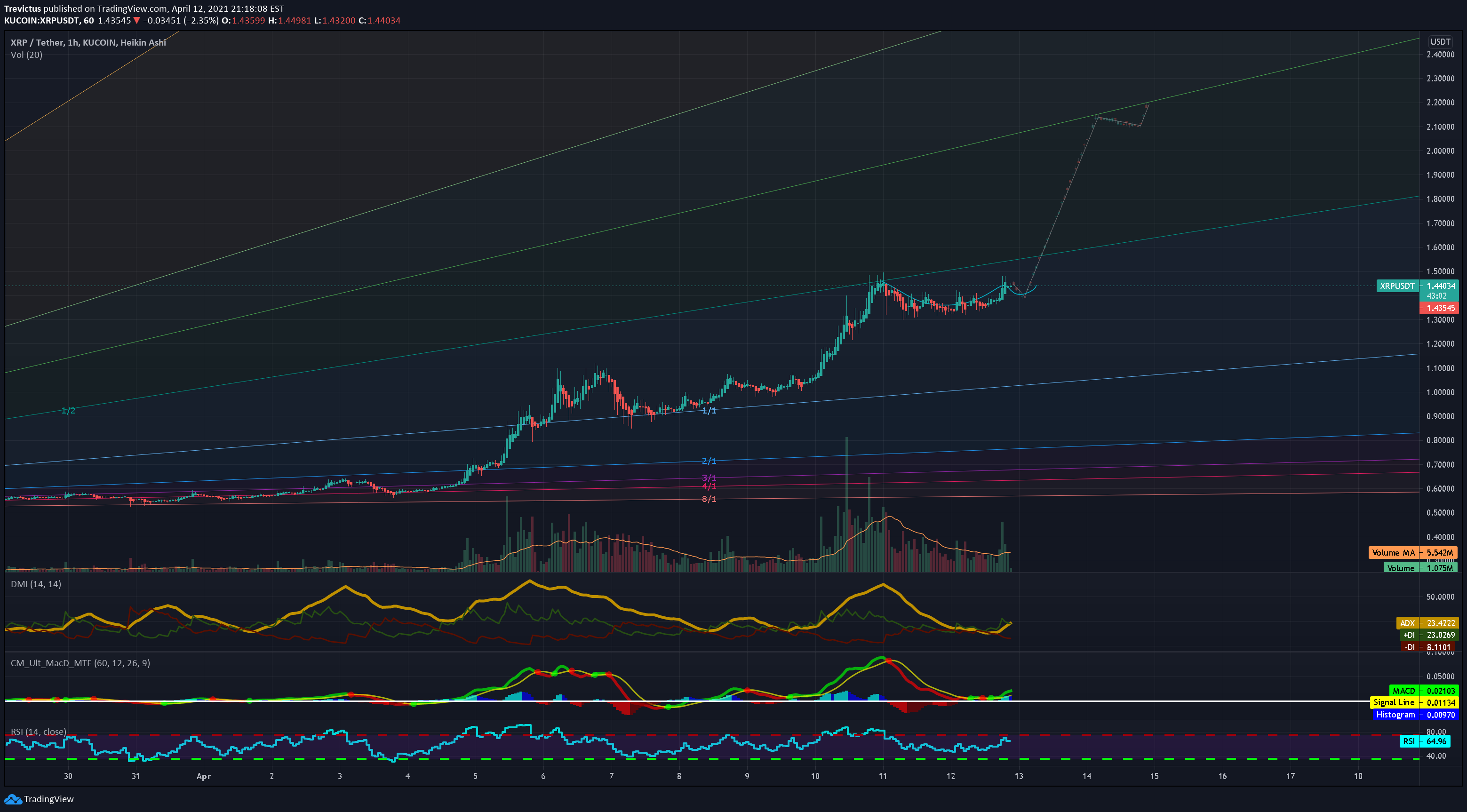Click the Vol (20) indicator legend

(x=26, y=55)
